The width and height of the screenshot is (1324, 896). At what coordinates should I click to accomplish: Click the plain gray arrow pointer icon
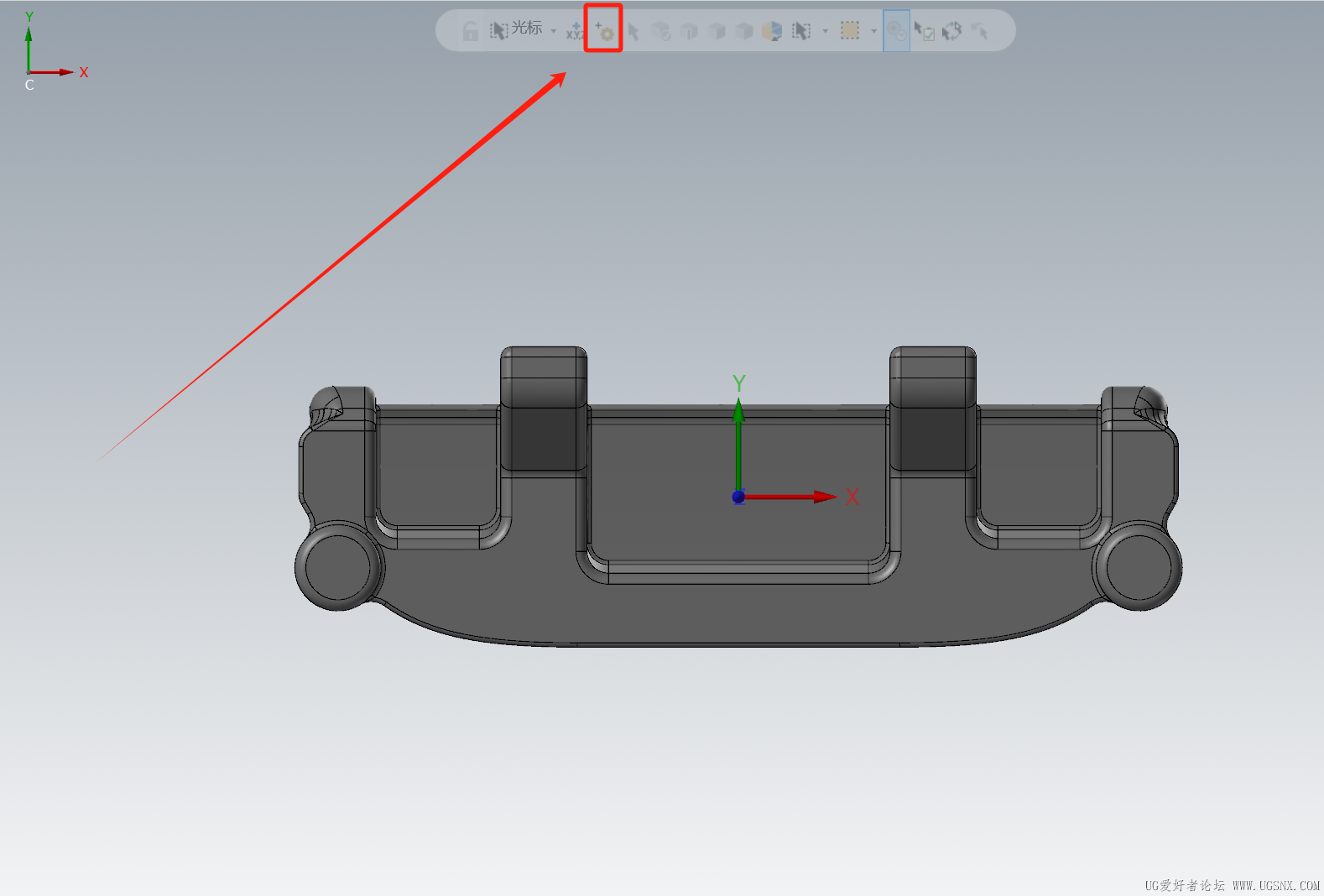click(633, 32)
